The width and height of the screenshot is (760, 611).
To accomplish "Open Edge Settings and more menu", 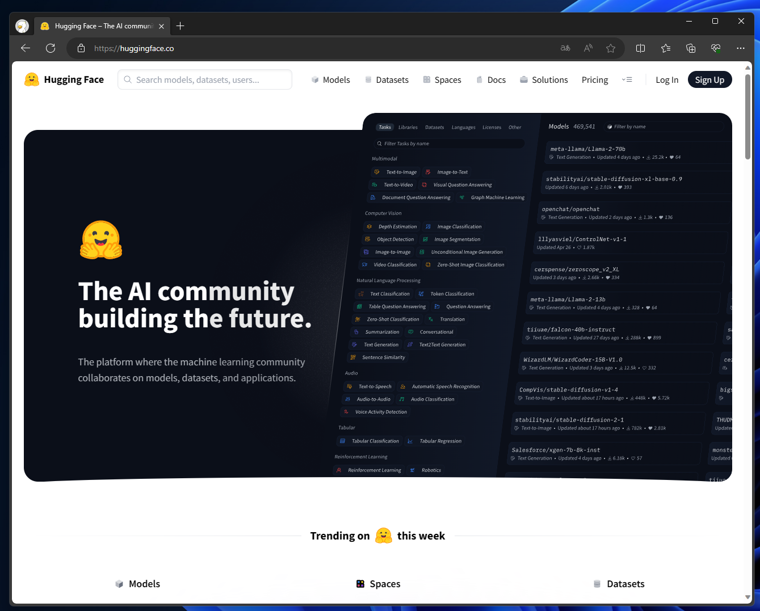I will [741, 48].
